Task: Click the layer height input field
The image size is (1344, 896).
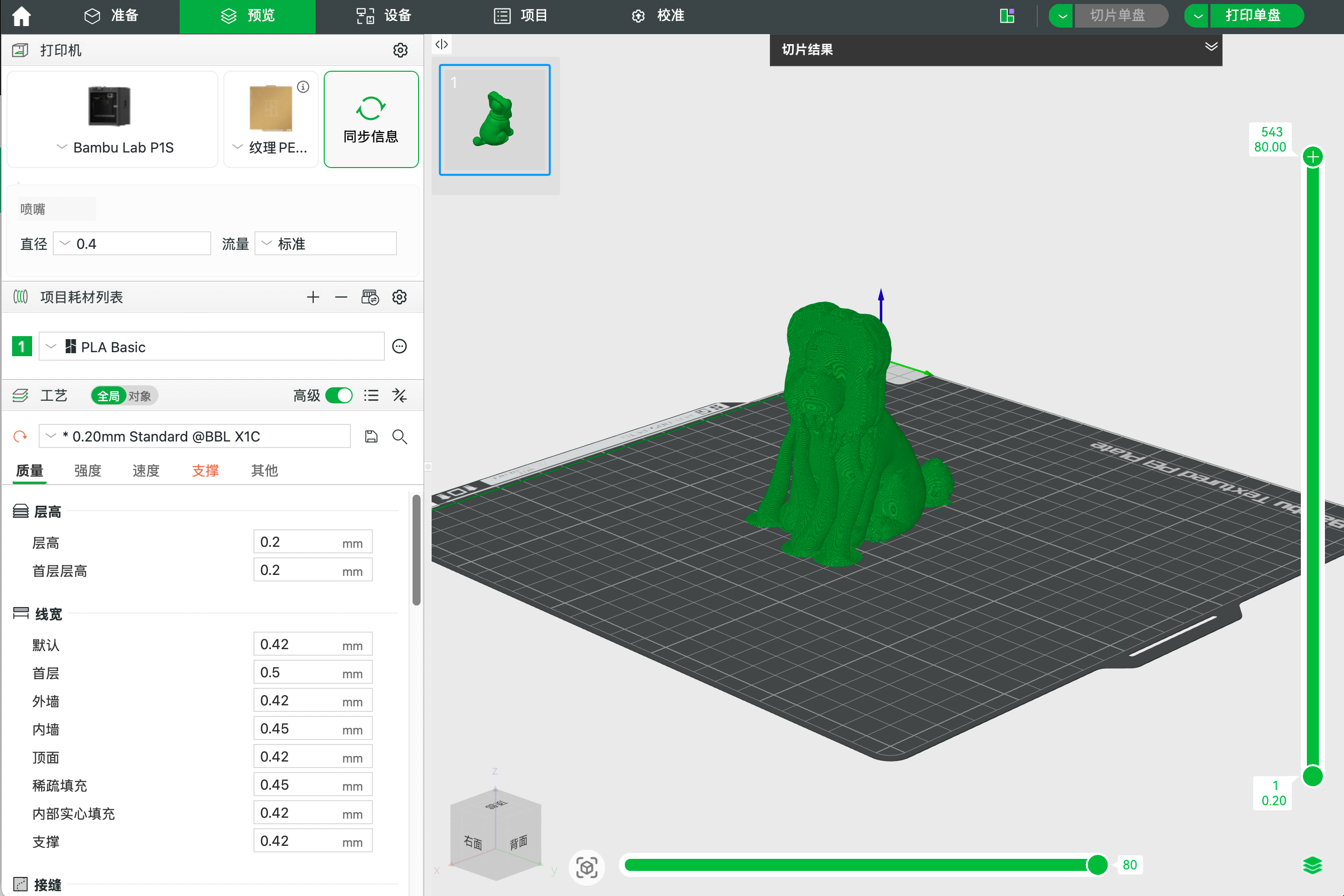Action: [313, 542]
